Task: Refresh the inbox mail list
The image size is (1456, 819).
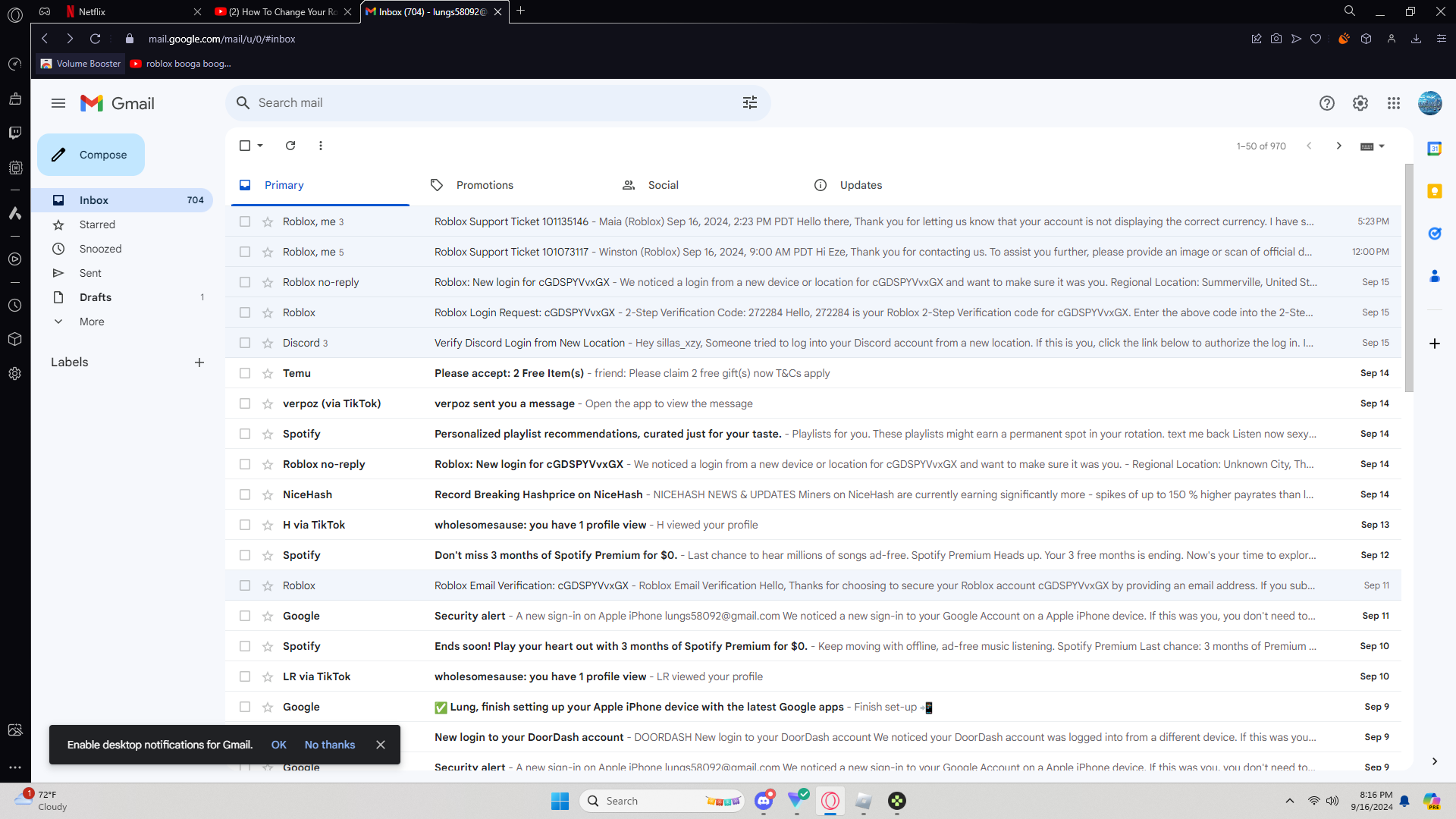Action: tap(290, 146)
